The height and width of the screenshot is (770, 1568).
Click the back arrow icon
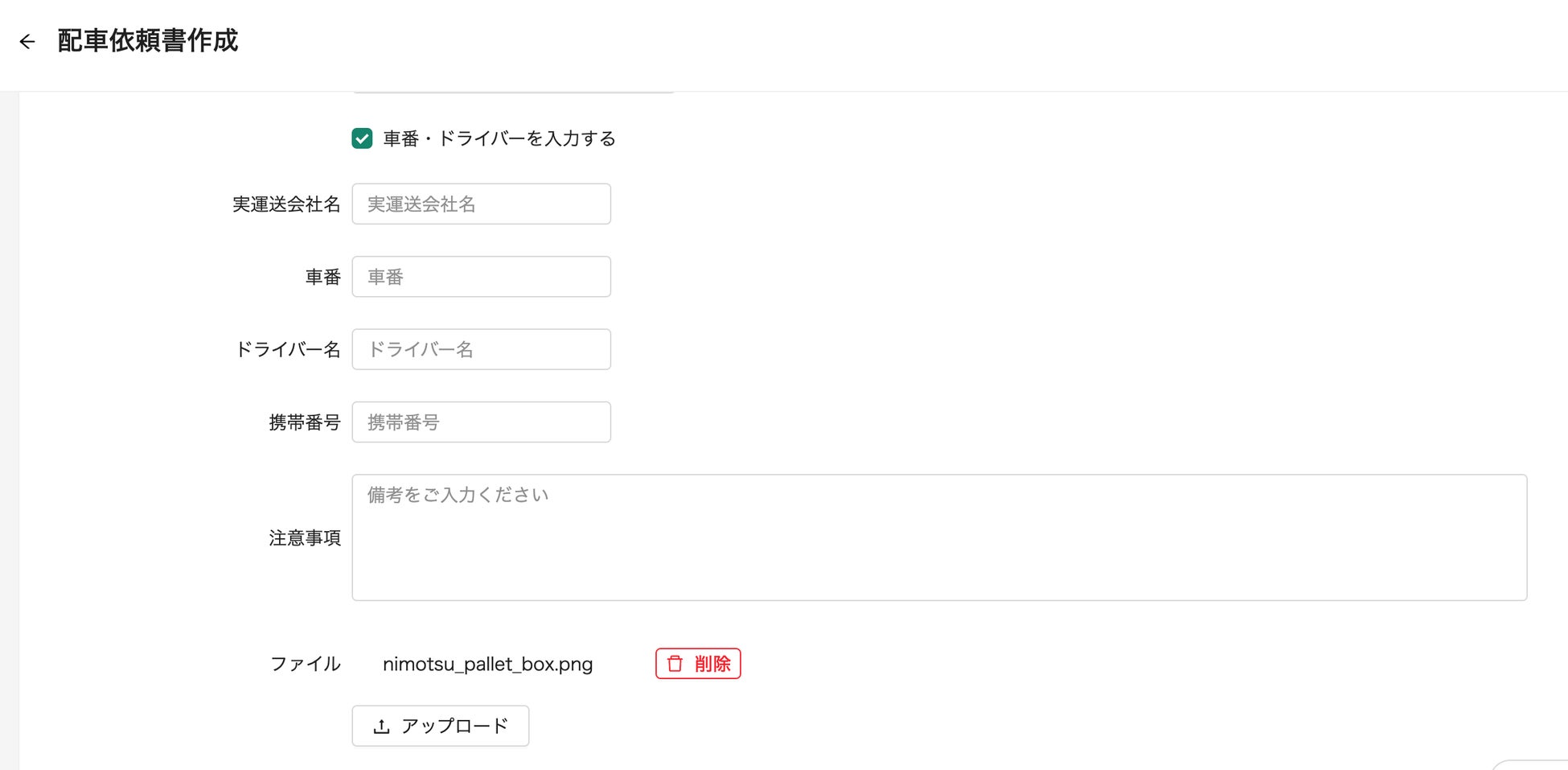27,42
